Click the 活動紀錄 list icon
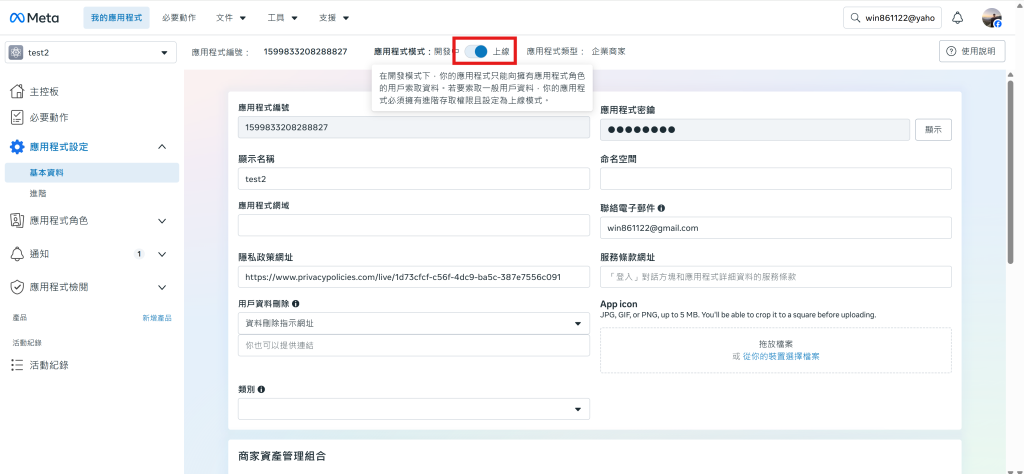 (x=17, y=365)
